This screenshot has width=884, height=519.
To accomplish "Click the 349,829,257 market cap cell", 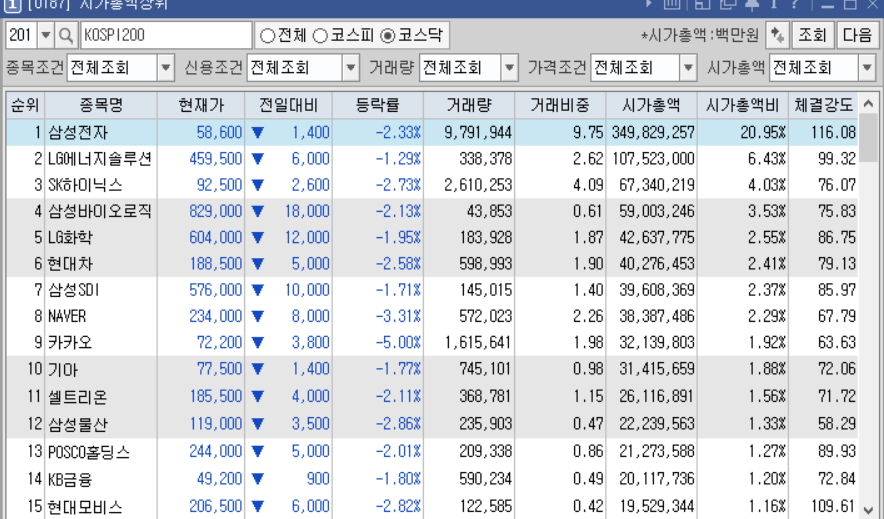I will pyautogui.click(x=653, y=132).
